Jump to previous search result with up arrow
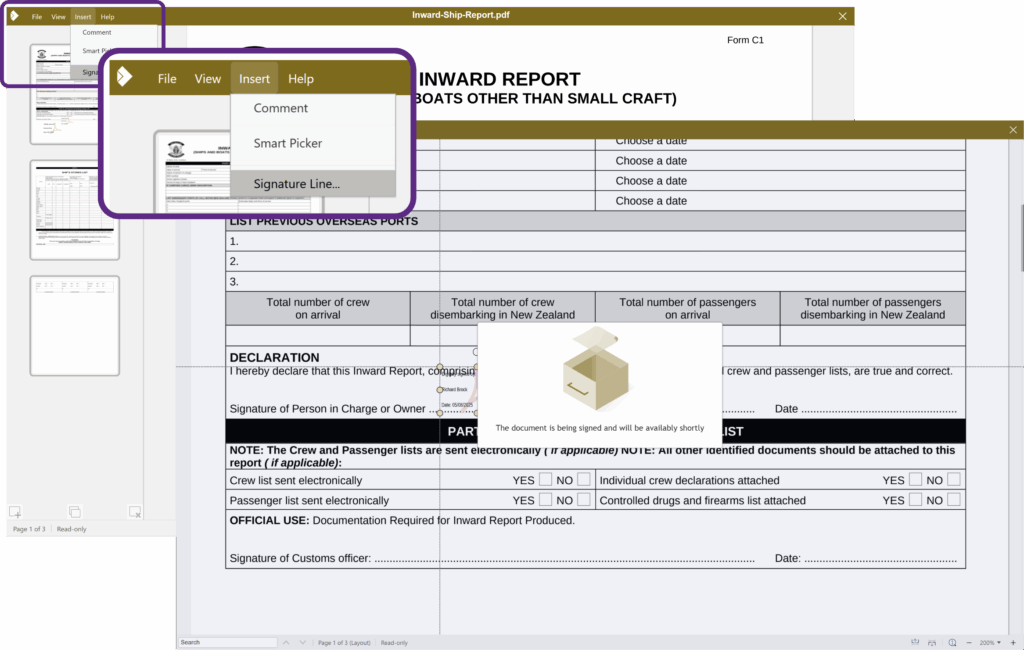Image resolution: width=1024 pixels, height=650 pixels. point(285,642)
